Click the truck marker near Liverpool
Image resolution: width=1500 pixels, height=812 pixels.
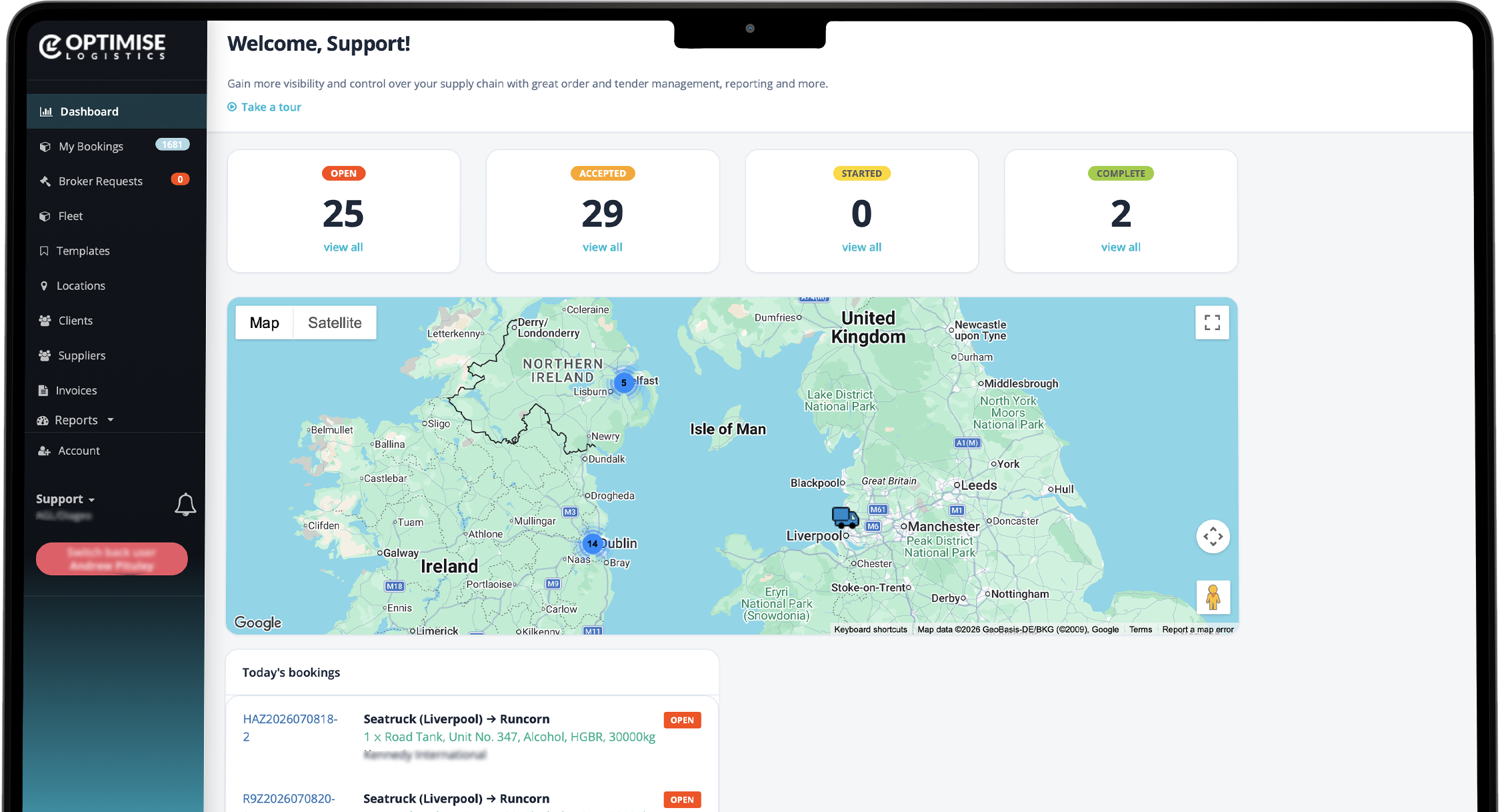pos(845,517)
